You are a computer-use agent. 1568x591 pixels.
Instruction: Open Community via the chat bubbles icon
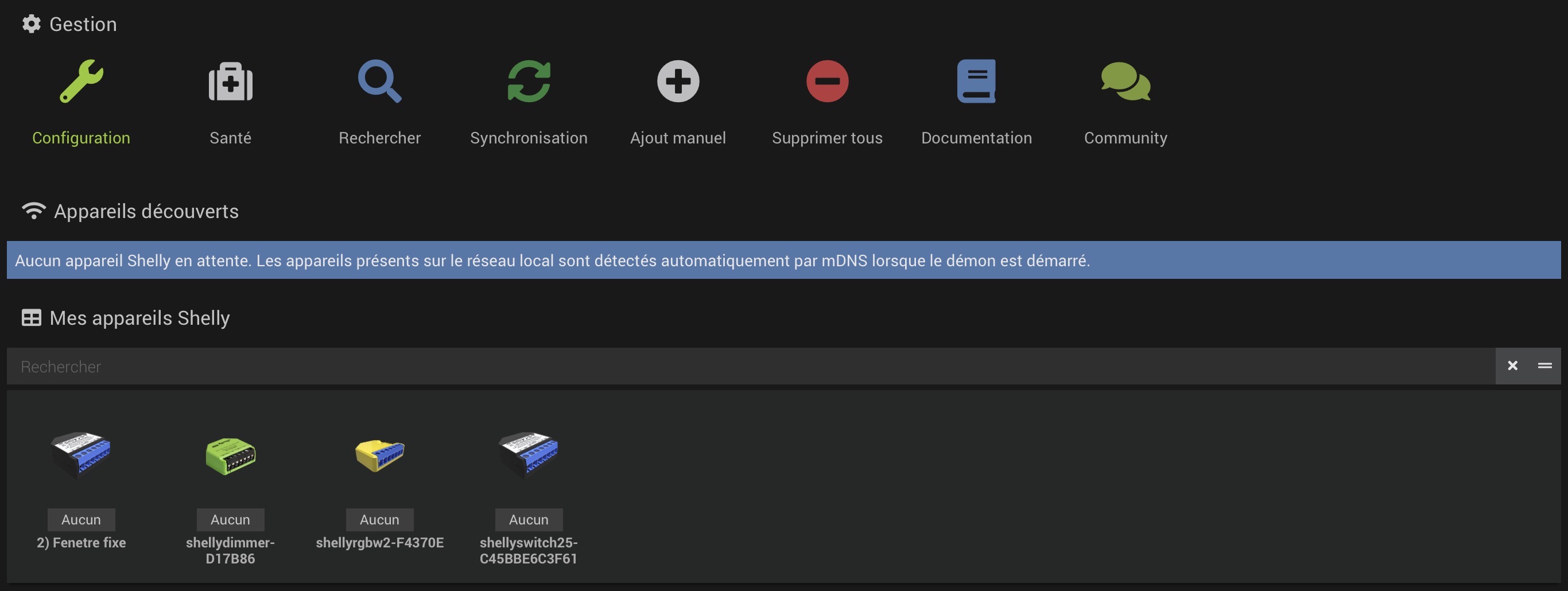tap(1125, 81)
